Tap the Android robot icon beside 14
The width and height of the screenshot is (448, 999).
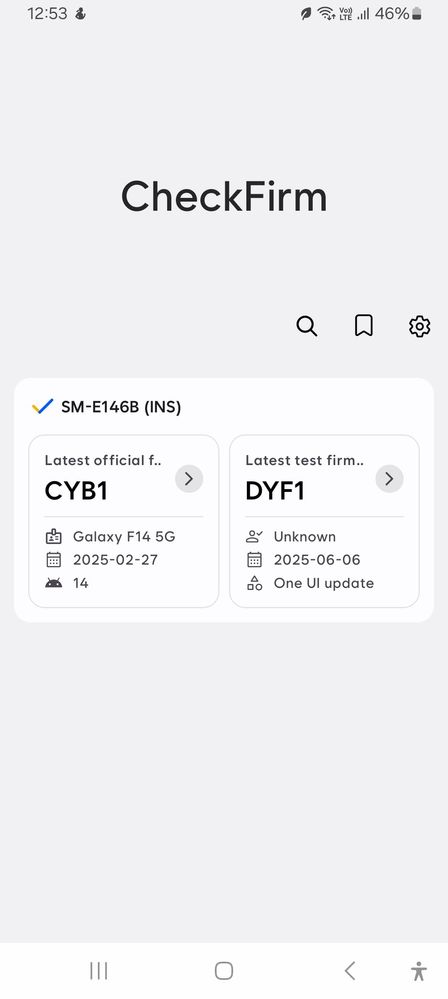point(54,583)
